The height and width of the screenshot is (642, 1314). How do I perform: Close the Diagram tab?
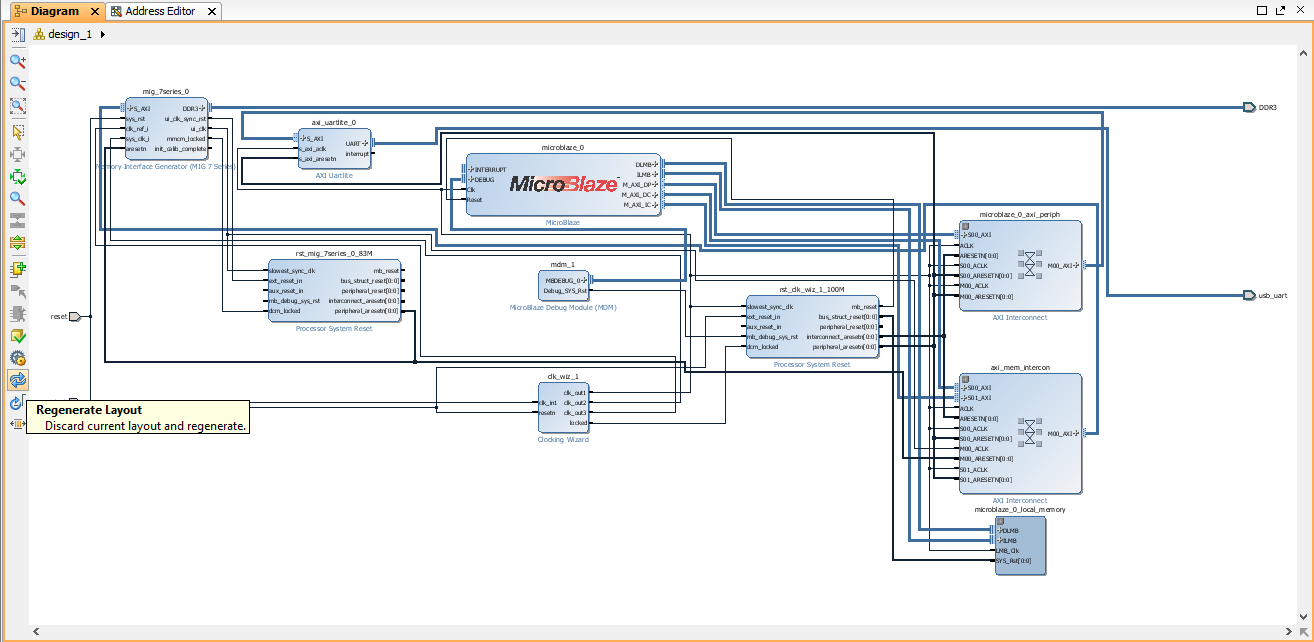(95, 12)
